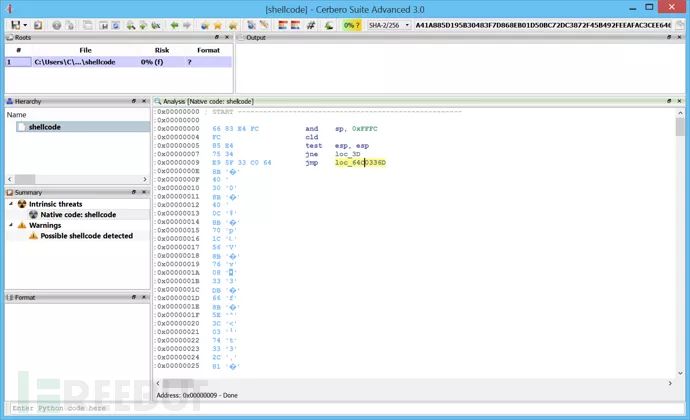Viewport: 690px width, 420px height.
Task: Close the Format panel
Action: [143, 297]
